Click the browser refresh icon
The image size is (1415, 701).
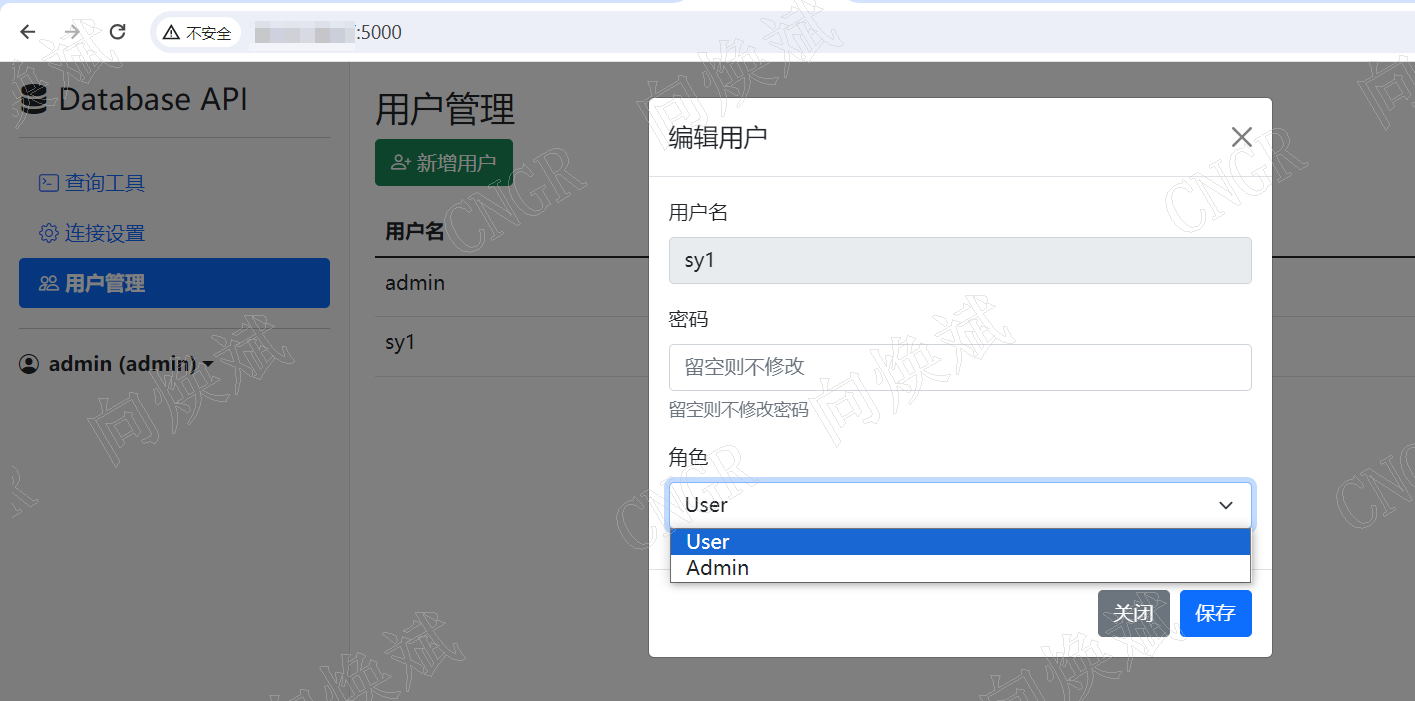pyautogui.click(x=117, y=31)
